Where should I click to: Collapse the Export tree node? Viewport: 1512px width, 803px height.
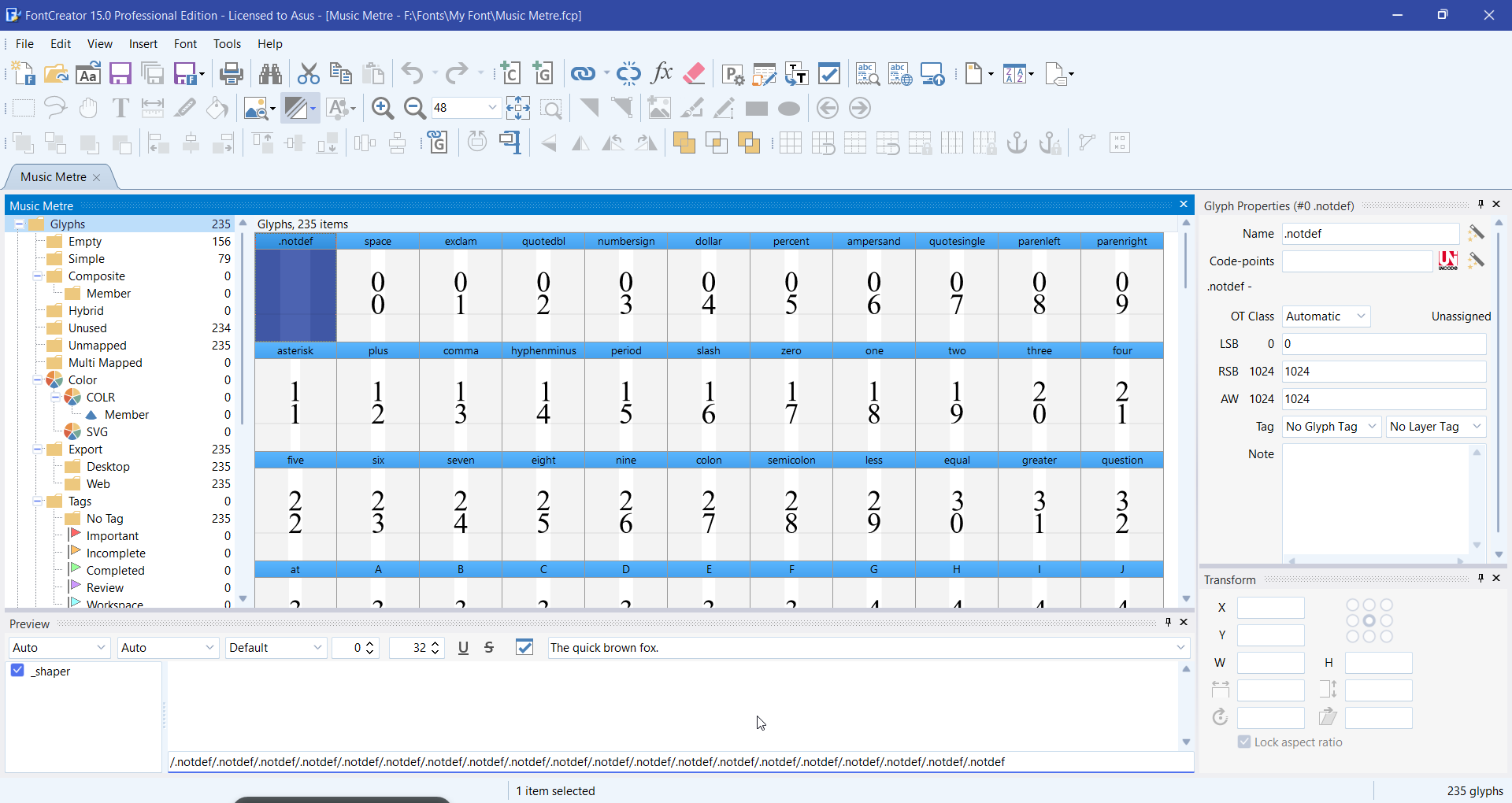[x=37, y=450]
